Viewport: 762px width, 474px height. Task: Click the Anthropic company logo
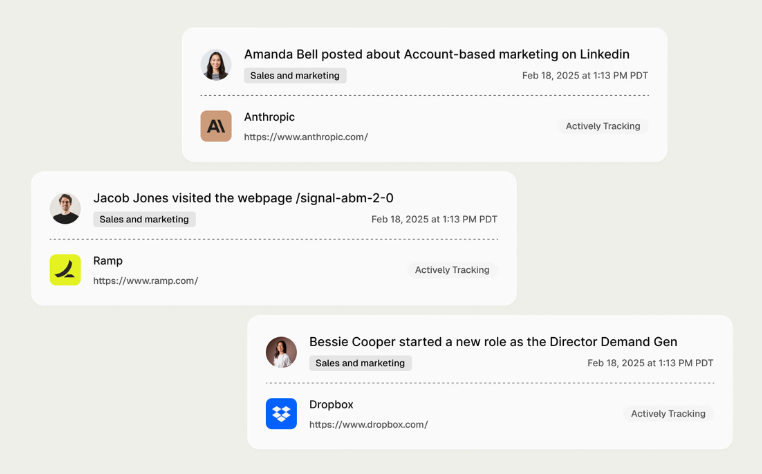[x=216, y=126]
